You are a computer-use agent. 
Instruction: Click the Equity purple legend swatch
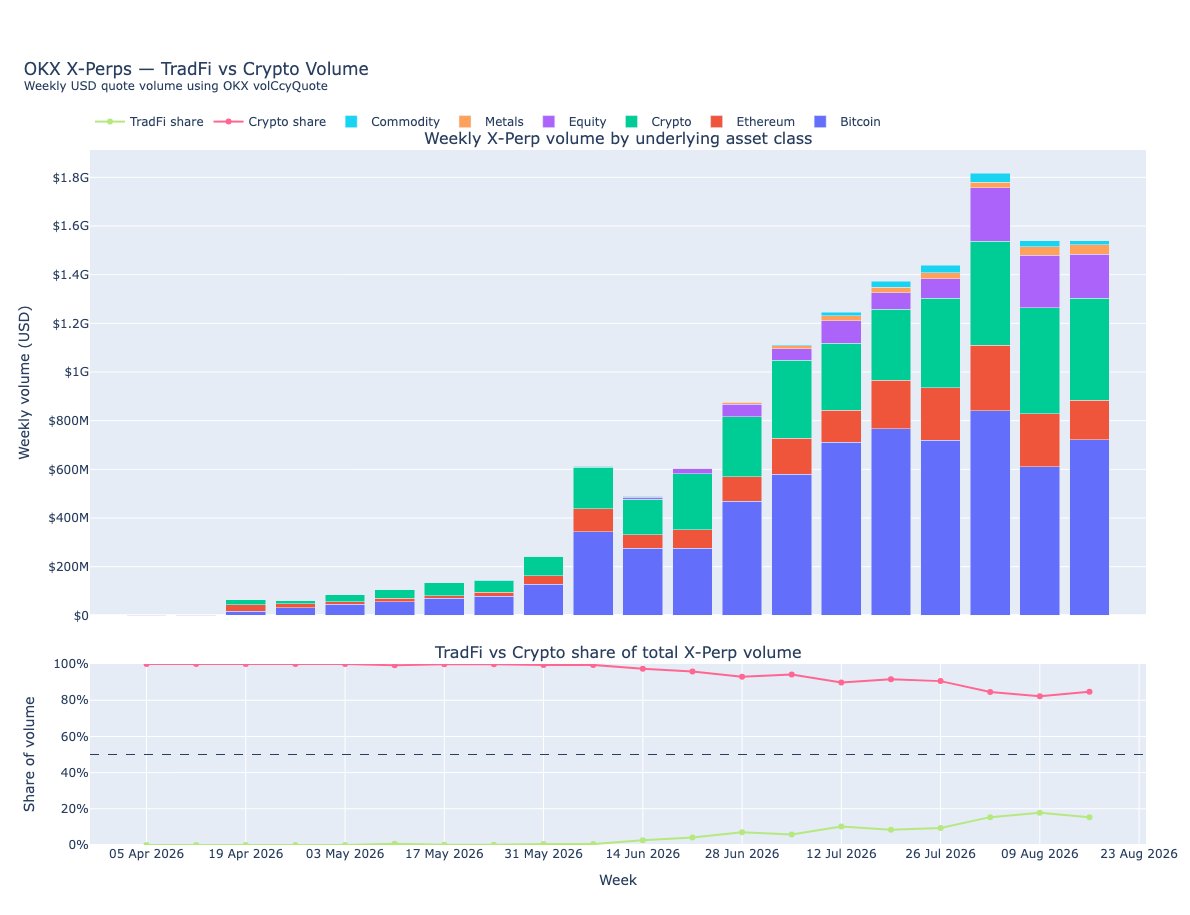tap(549, 121)
